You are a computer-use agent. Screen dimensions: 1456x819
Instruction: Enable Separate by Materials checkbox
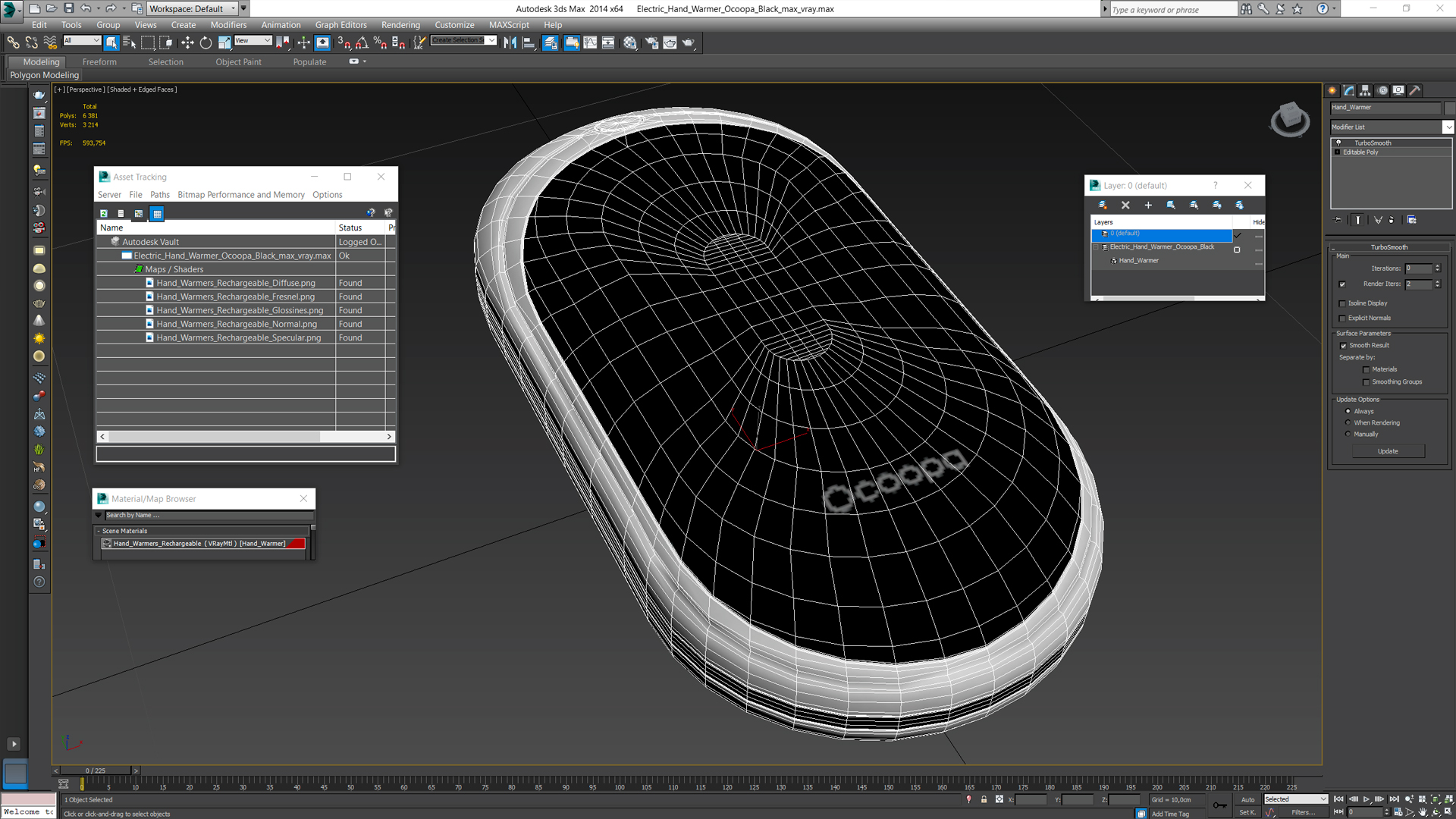tap(1367, 370)
